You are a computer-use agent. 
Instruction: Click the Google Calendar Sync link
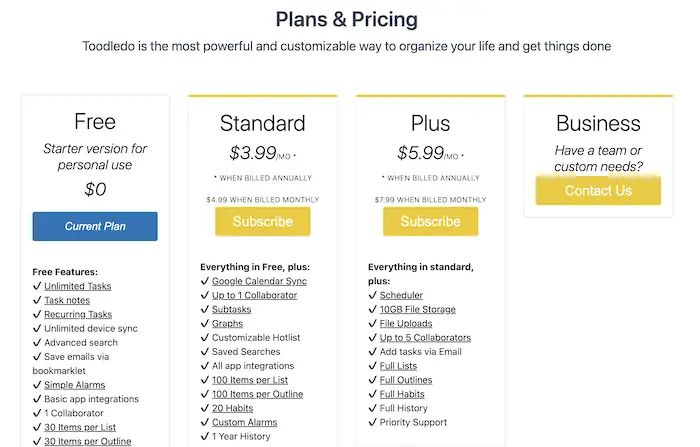click(x=259, y=281)
